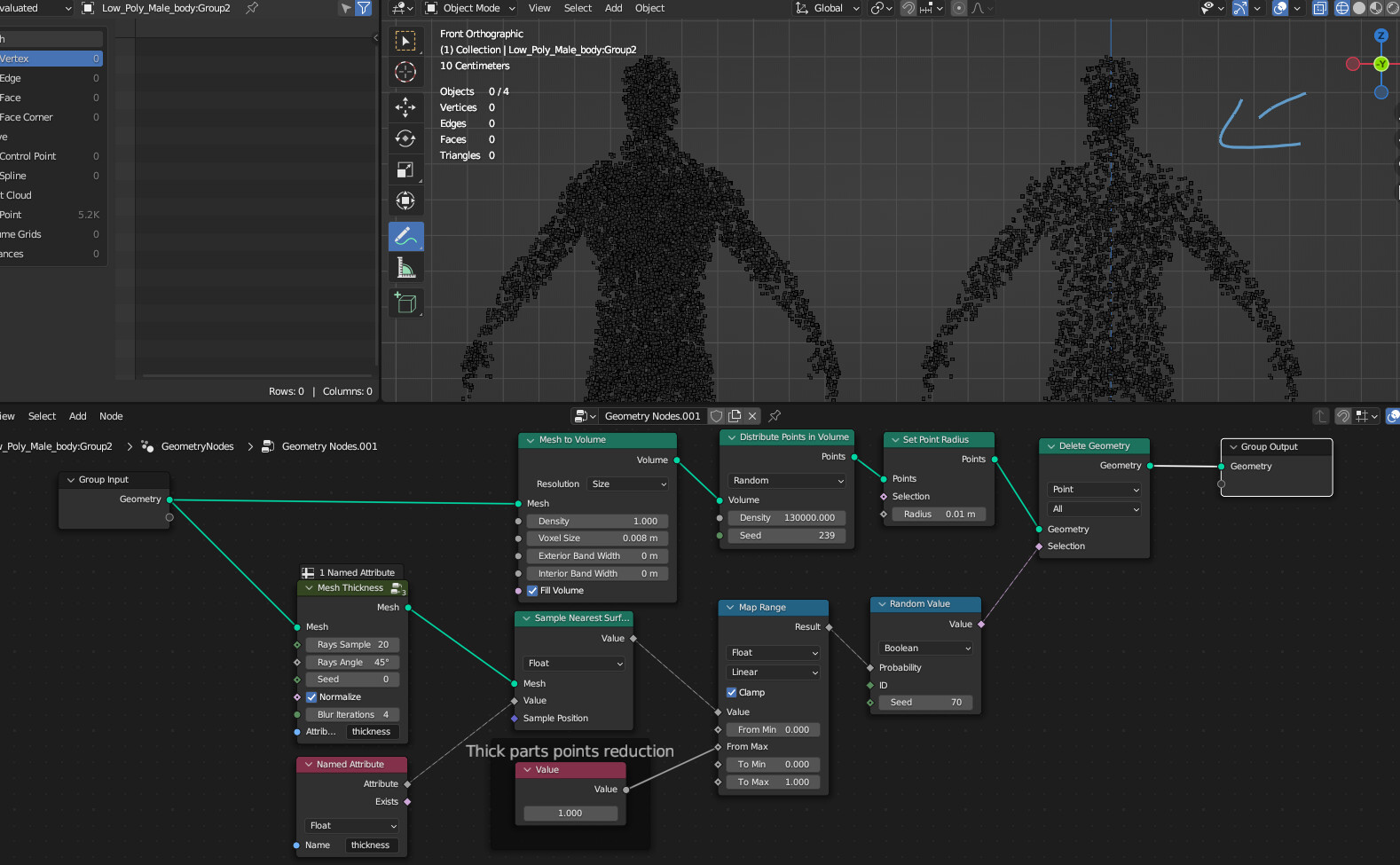Switch viewport to solid shading
Image resolution: width=1400 pixels, height=865 pixels.
point(1359,8)
